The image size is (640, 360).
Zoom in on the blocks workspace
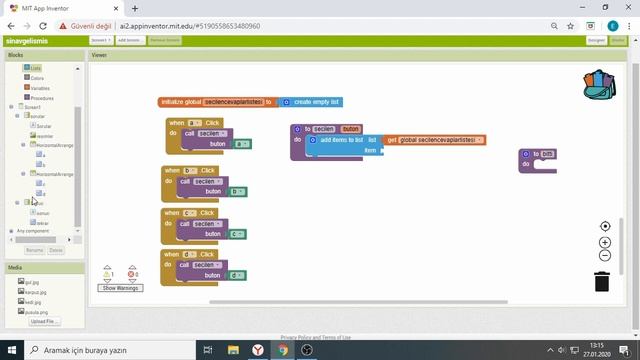[605, 242]
